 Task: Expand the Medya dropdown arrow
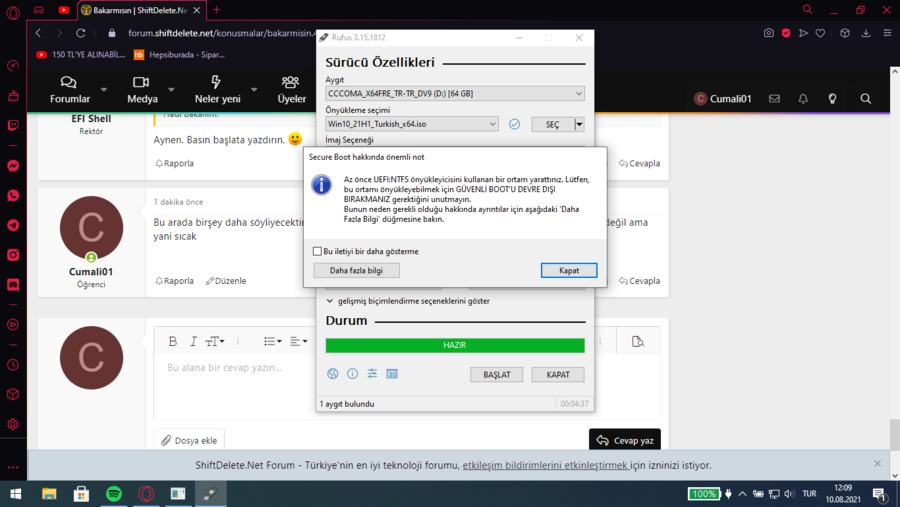coord(171,90)
